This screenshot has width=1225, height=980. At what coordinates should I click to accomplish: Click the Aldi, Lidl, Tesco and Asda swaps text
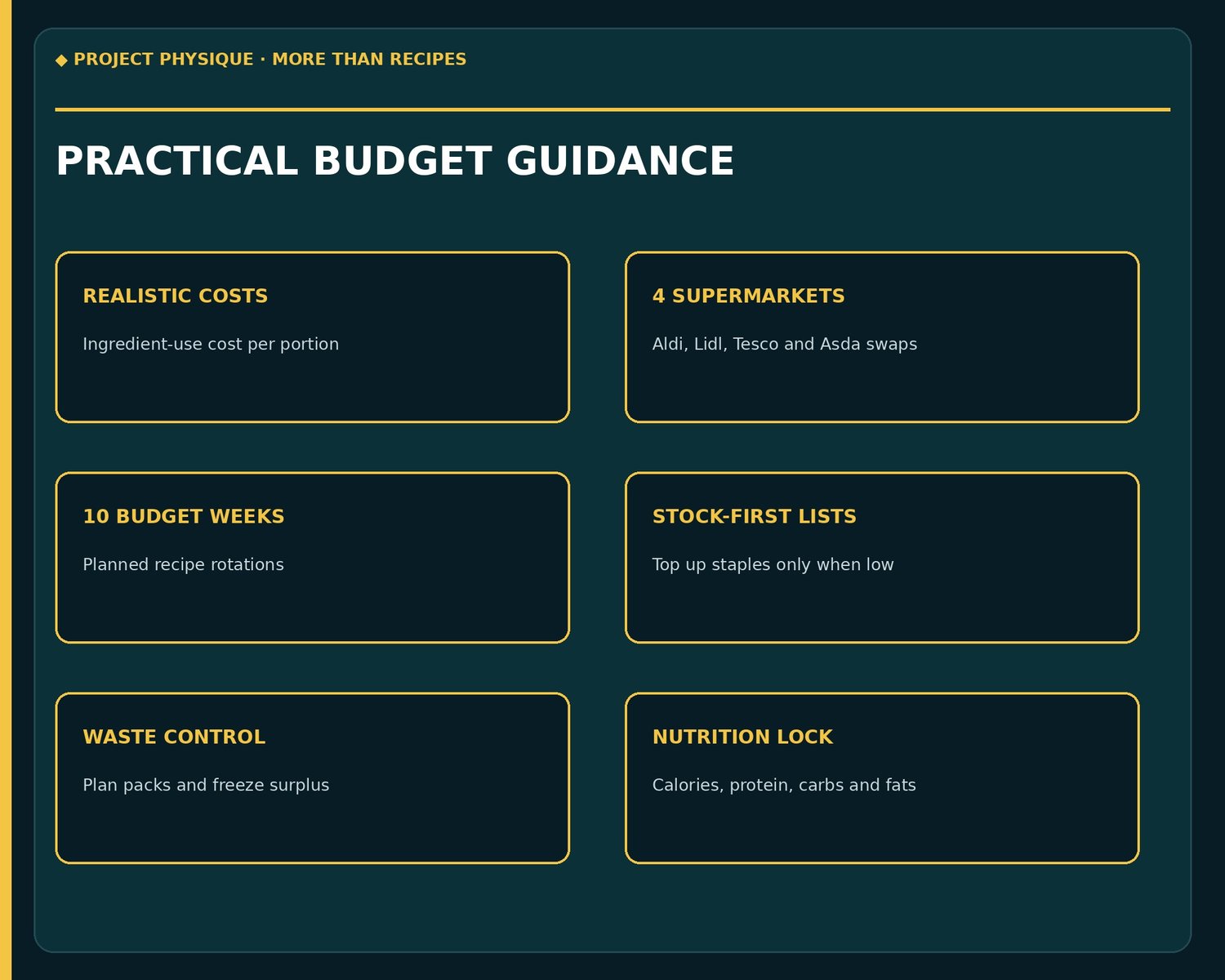pos(784,344)
